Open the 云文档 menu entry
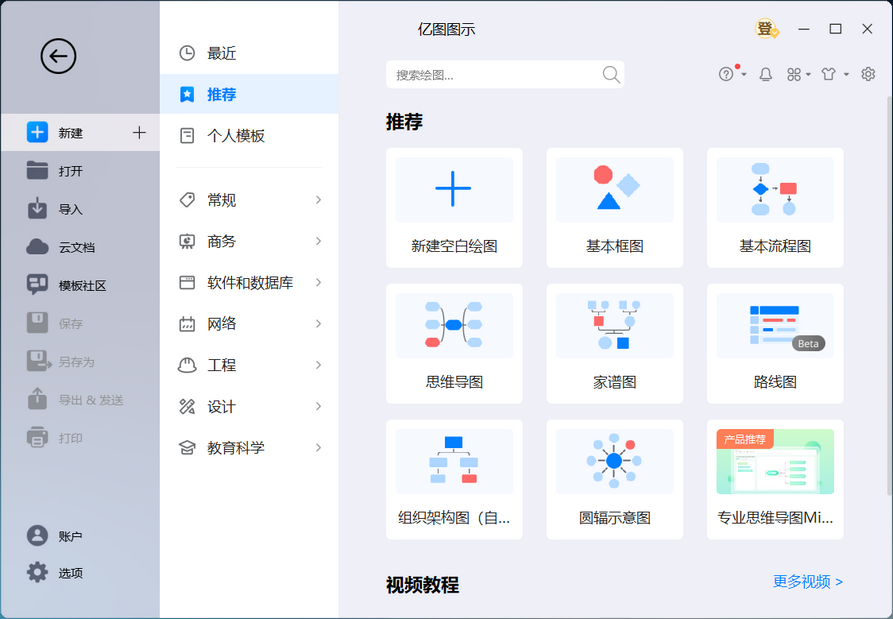 coord(80,247)
